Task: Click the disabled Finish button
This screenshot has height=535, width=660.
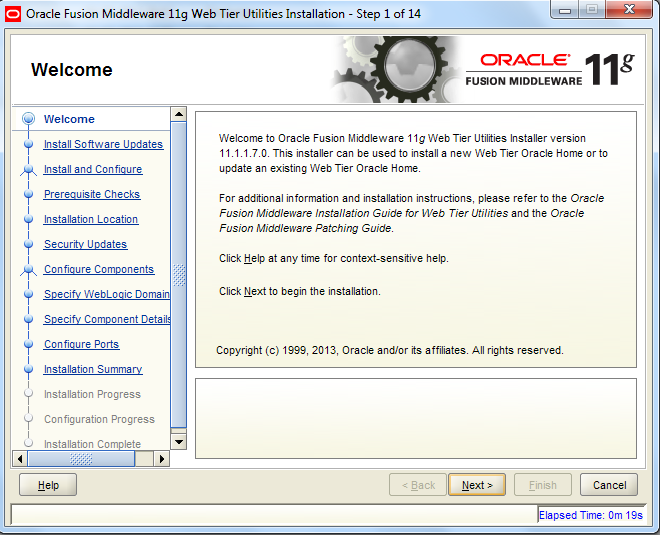Action: tap(543, 485)
